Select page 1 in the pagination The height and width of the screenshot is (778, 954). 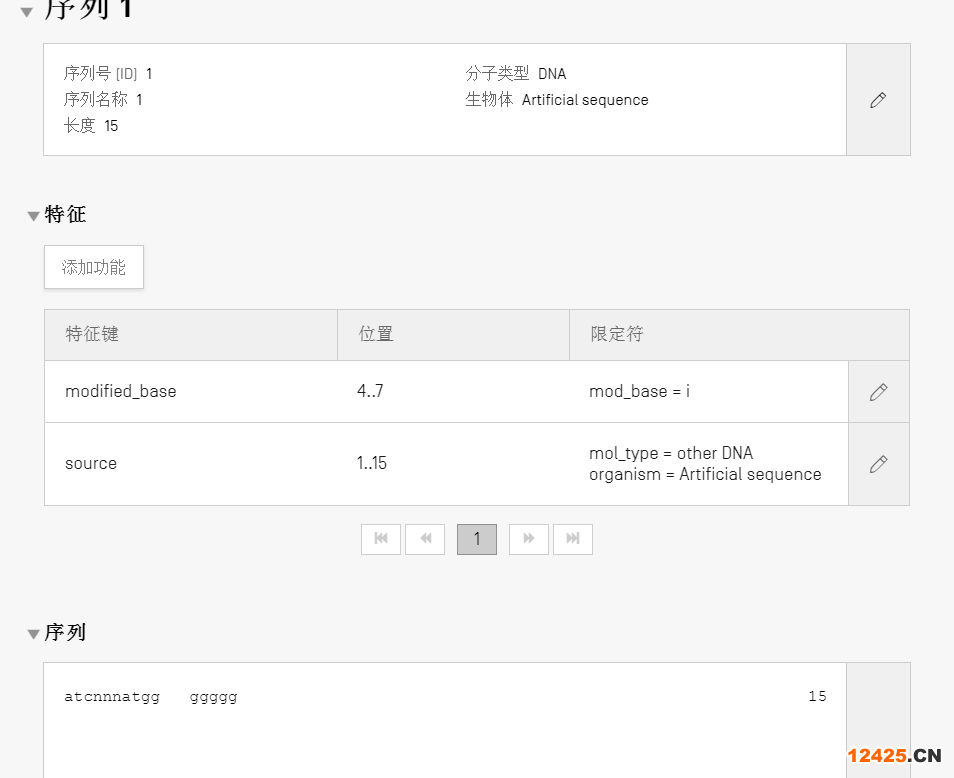[x=477, y=539]
